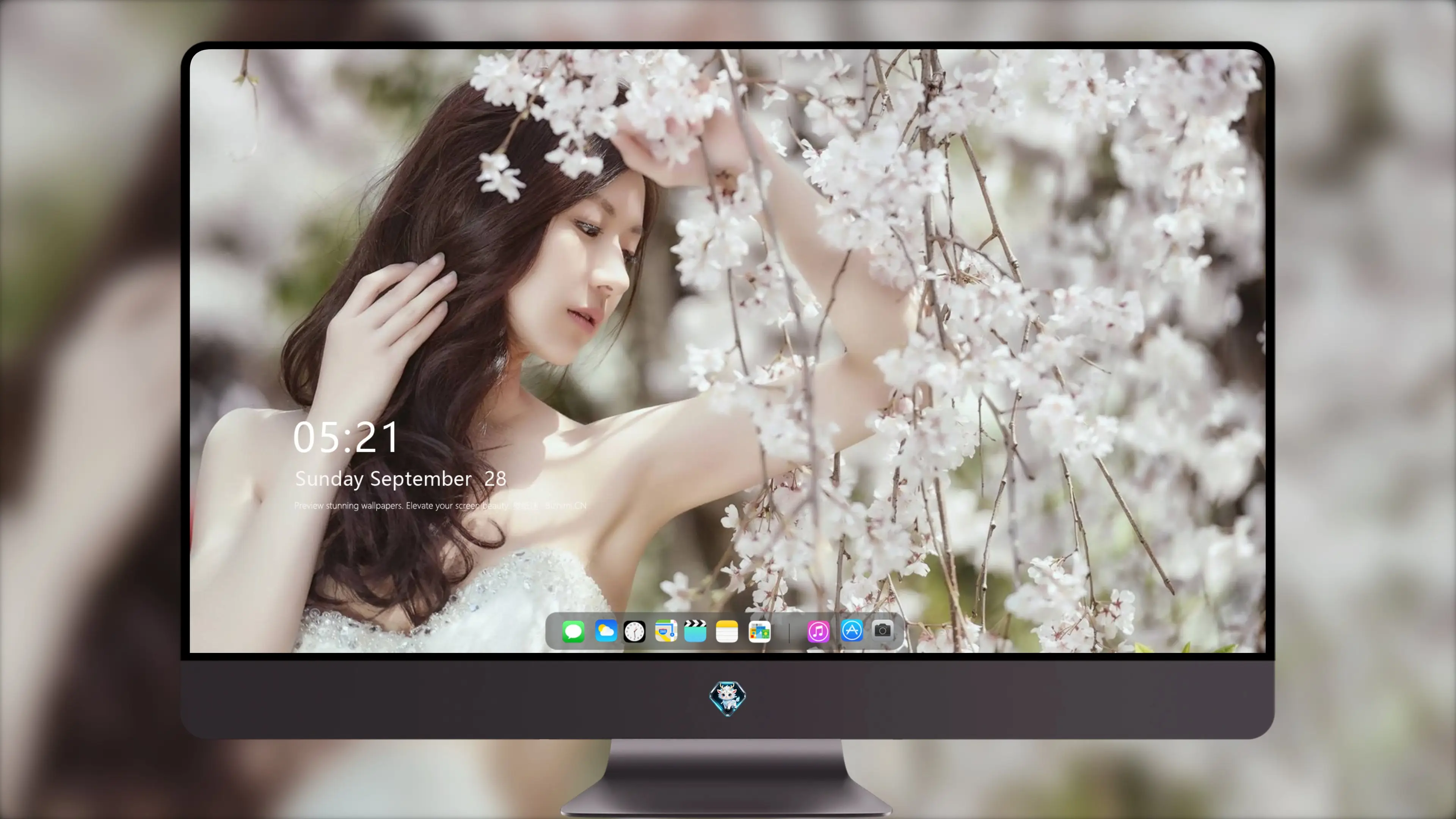Launch the pink iTunes music icon
The width and height of the screenshot is (1456, 819).
(819, 631)
